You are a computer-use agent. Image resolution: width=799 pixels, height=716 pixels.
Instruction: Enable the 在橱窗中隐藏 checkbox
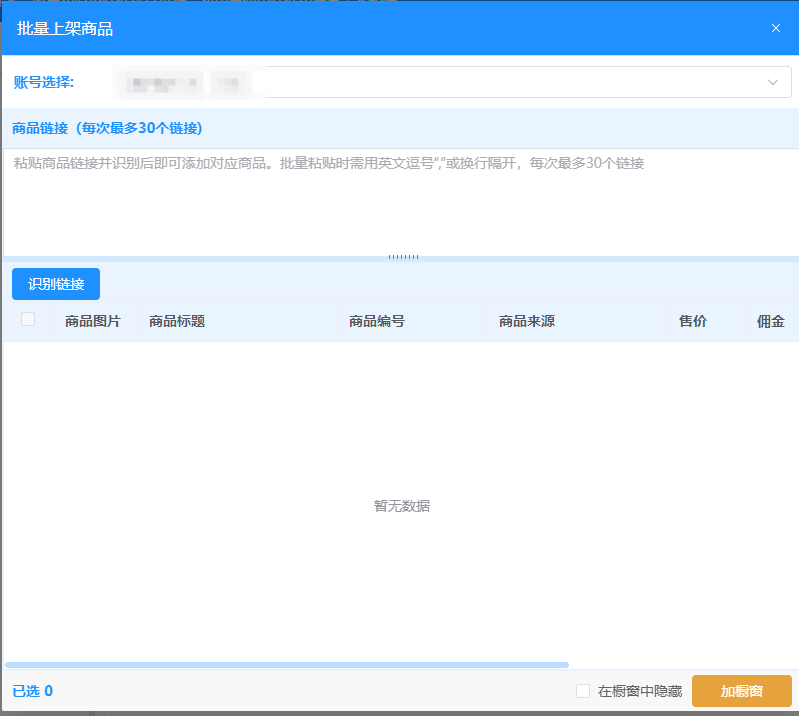(583, 691)
